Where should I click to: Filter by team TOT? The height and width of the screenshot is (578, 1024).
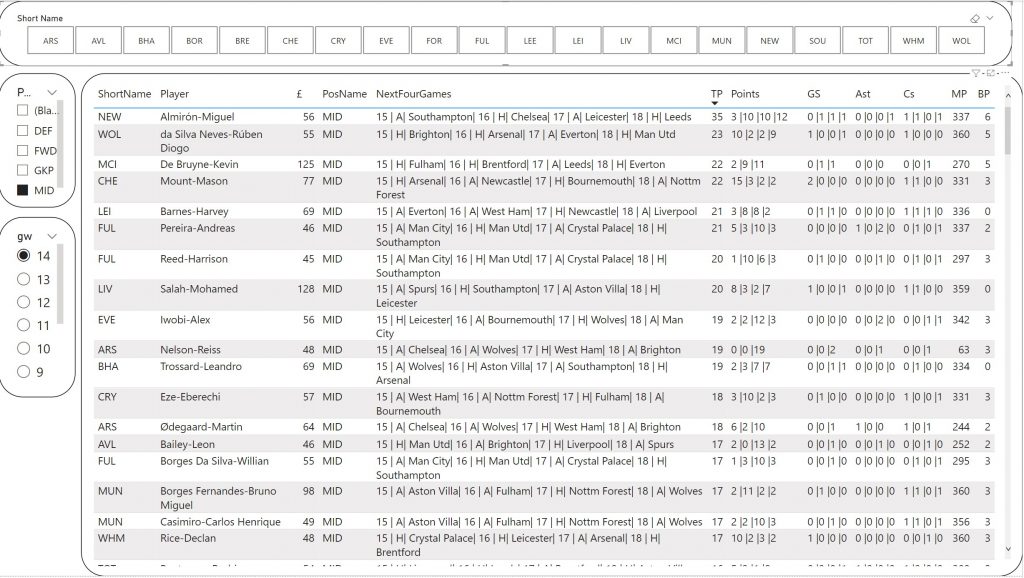coord(865,40)
